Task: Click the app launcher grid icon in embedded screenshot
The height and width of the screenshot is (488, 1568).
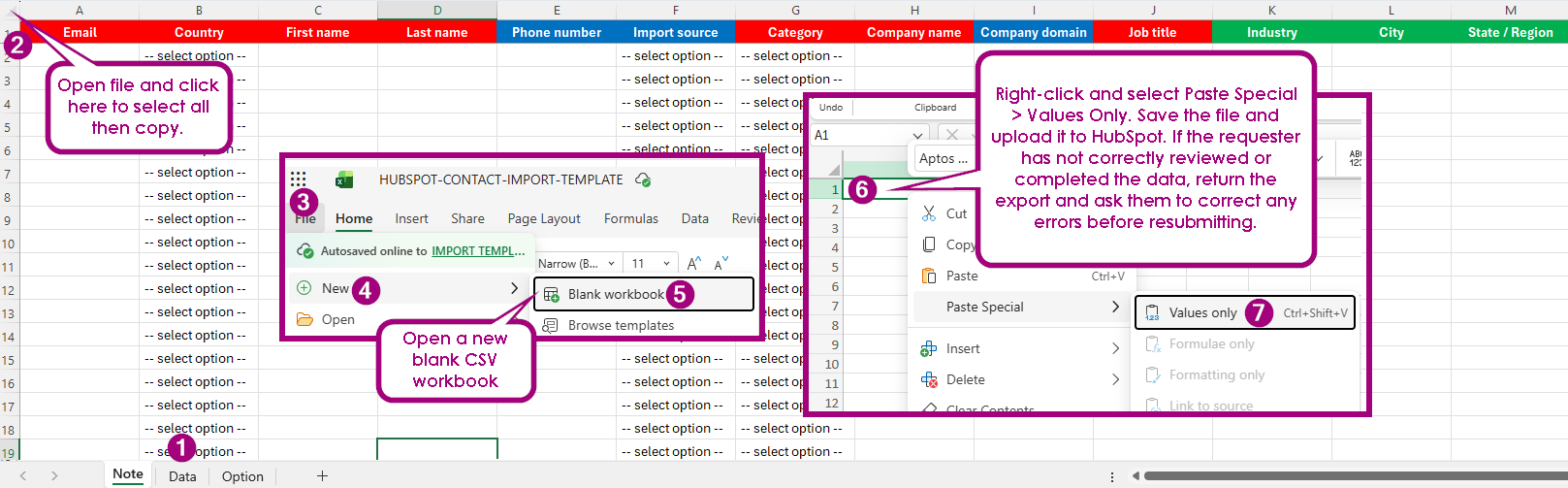Action: [x=298, y=179]
